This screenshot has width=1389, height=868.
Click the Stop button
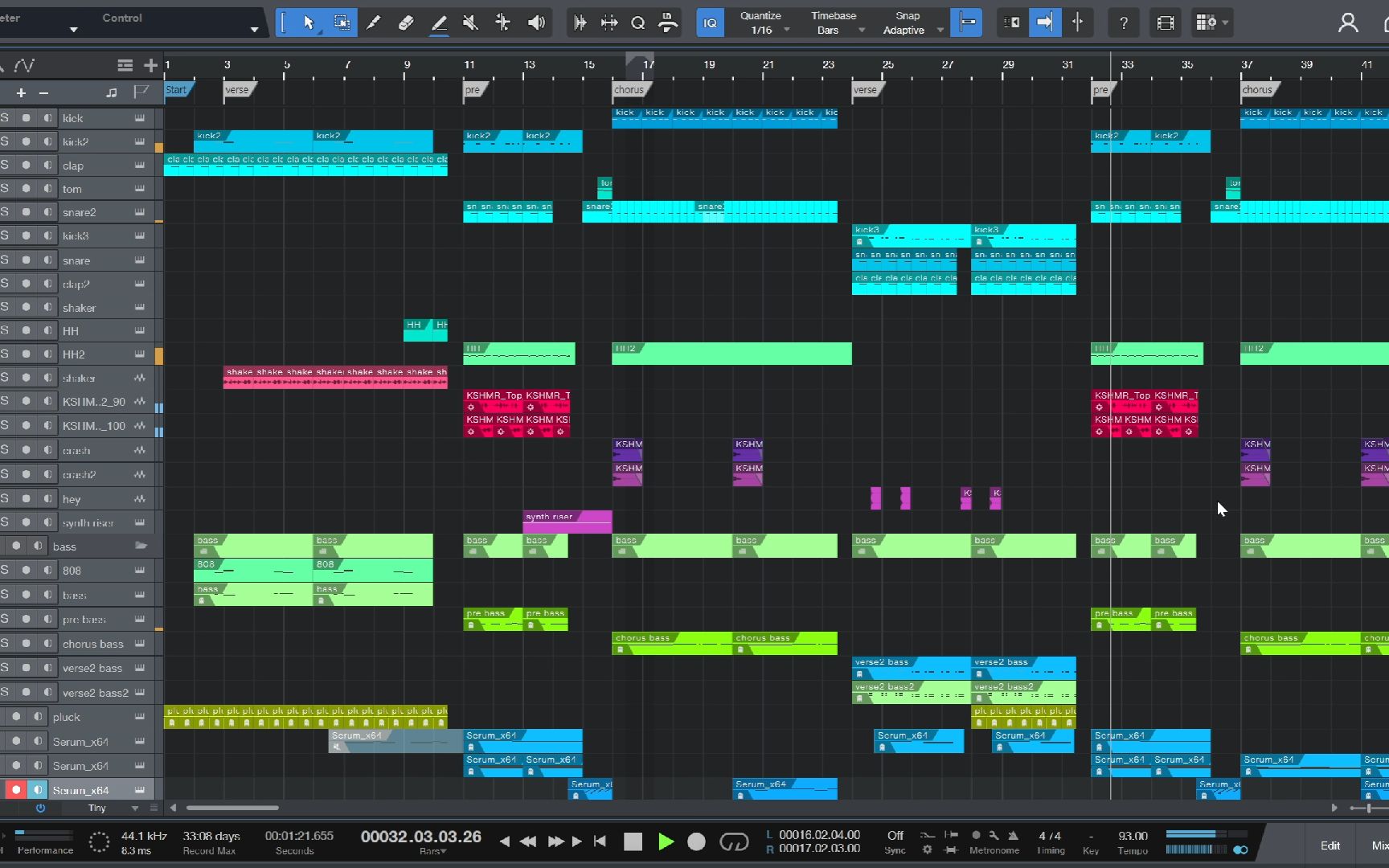[x=633, y=841]
